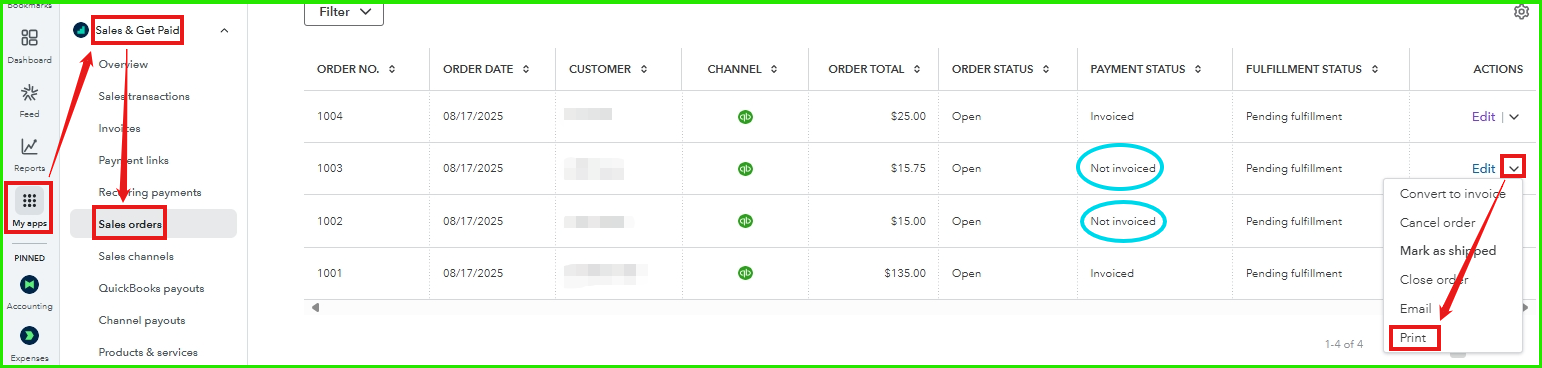The image size is (1542, 368).
Task: Click the QuickBooks channel icon for order 1004
Action: [x=745, y=116]
